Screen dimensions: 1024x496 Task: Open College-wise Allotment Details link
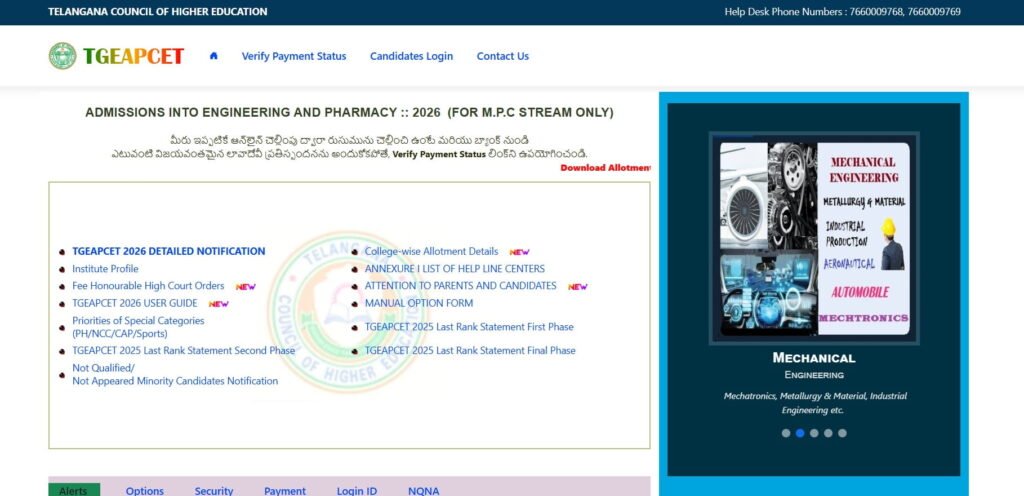(x=431, y=251)
